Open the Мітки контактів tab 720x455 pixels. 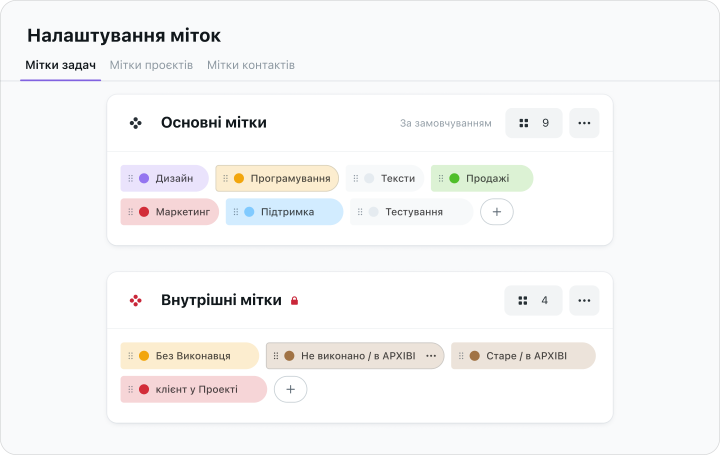click(251, 65)
